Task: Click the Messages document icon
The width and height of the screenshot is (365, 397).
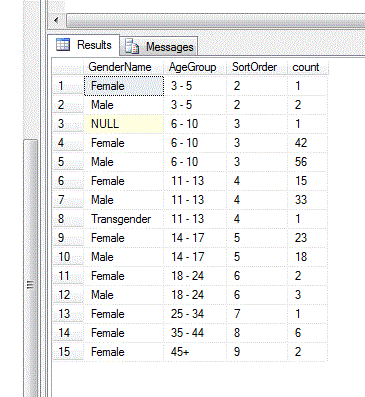Action: point(132,47)
